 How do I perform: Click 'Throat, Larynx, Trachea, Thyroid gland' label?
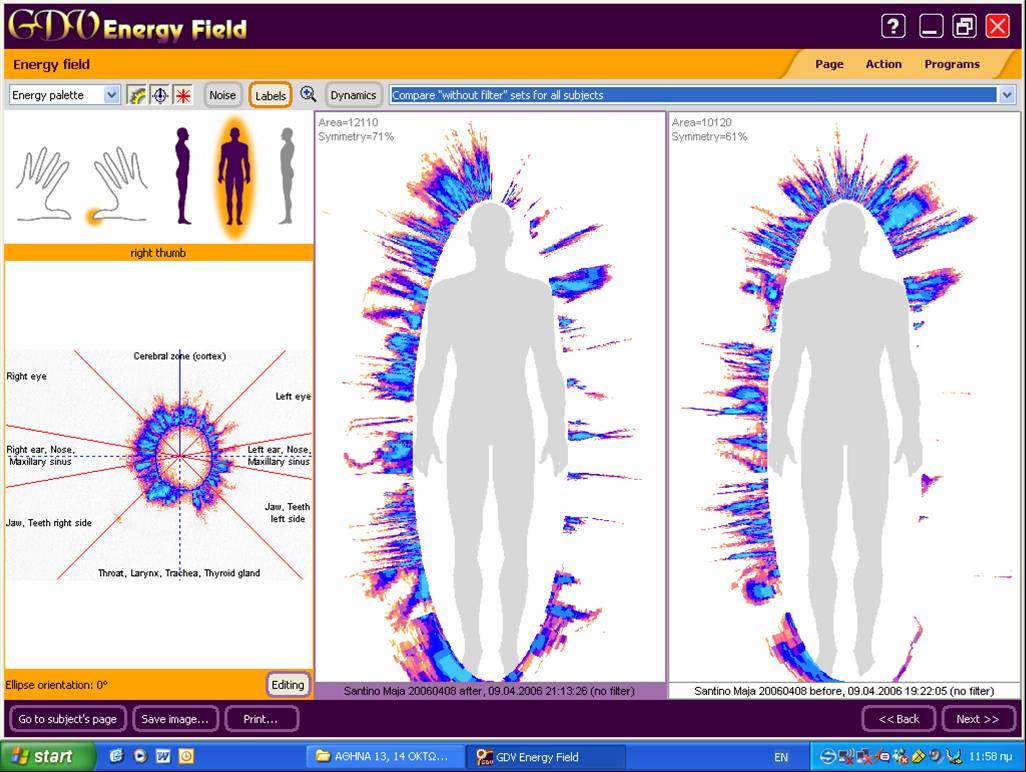(x=179, y=572)
